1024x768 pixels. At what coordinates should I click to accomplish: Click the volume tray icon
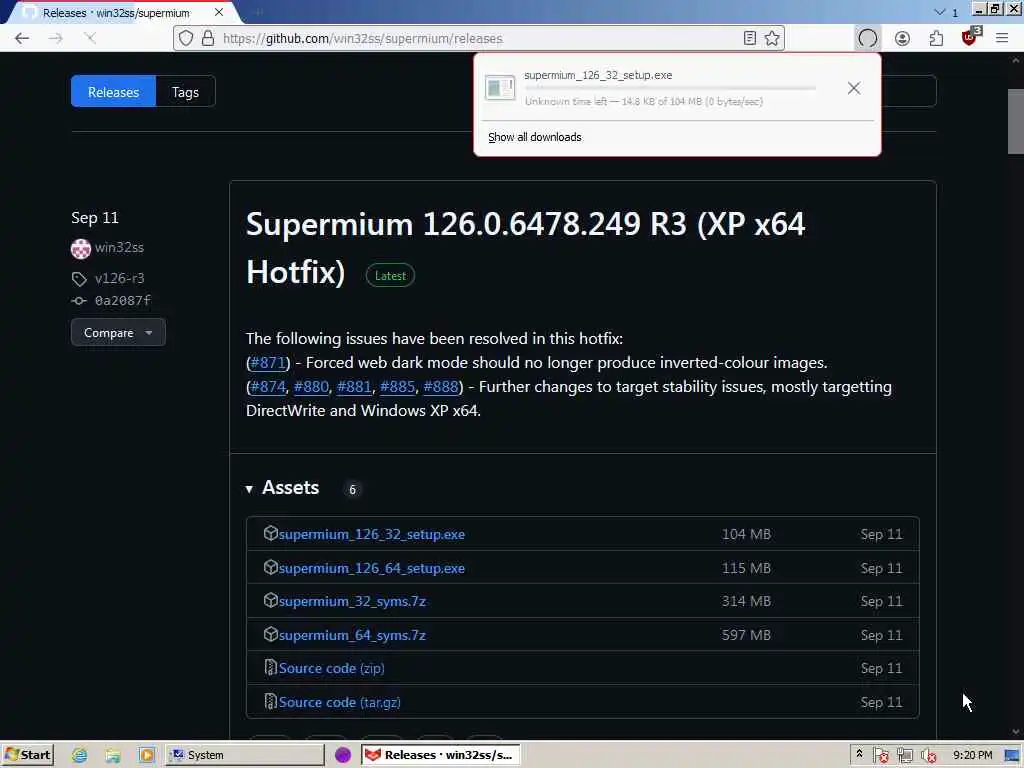coord(928,755)
